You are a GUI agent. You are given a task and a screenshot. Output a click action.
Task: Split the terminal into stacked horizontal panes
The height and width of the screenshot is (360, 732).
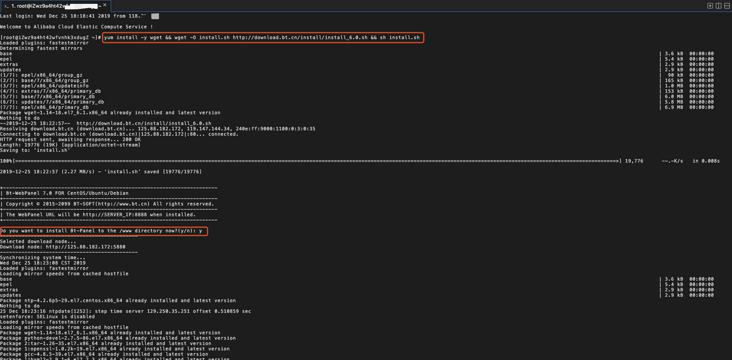727,6
